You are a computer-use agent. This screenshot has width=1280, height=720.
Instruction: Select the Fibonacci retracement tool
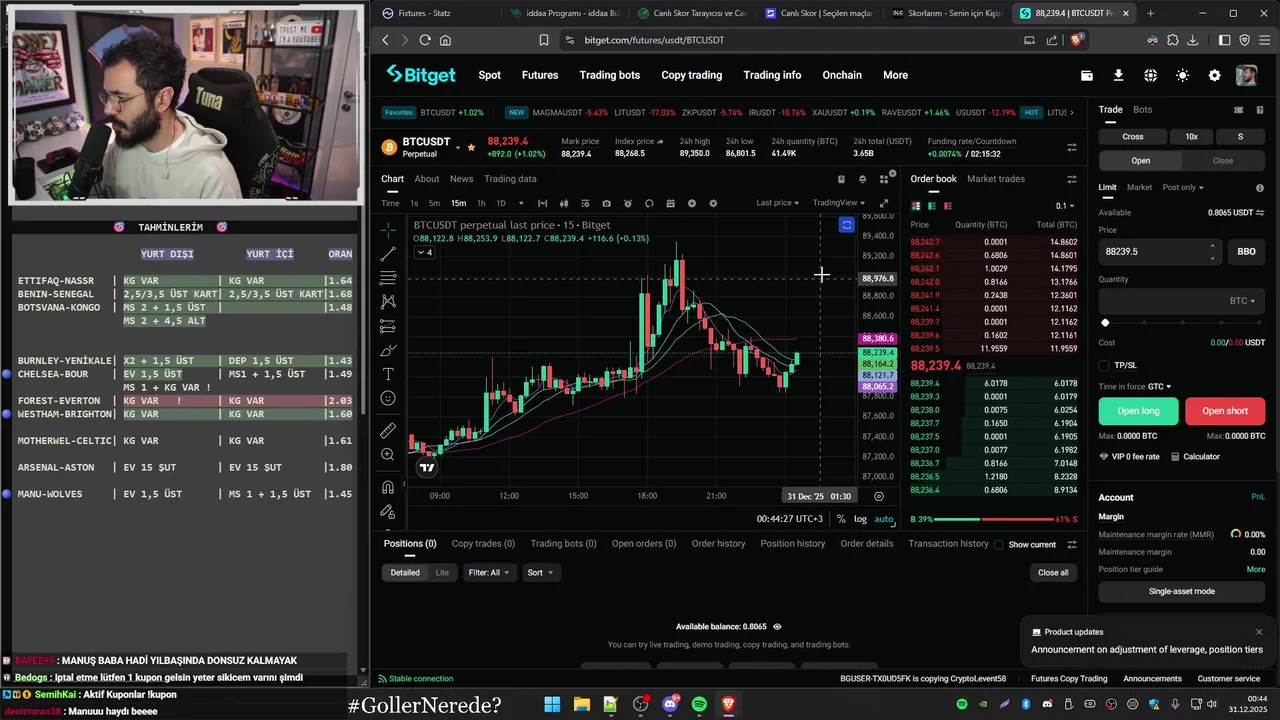388,277
